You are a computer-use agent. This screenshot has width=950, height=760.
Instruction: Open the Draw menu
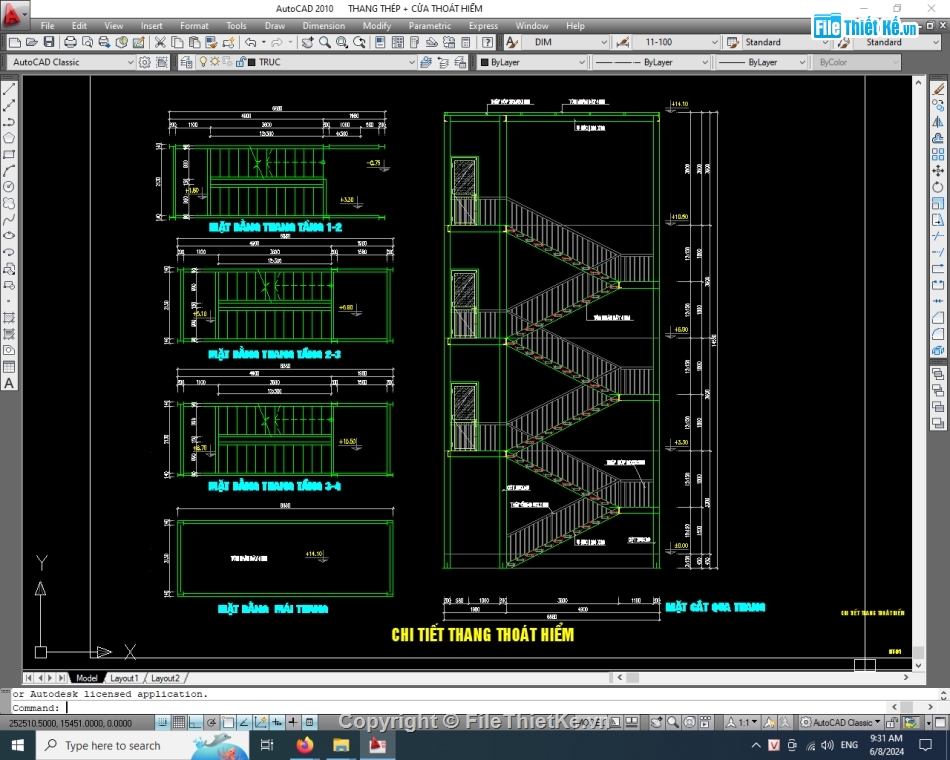pos(274,25)
